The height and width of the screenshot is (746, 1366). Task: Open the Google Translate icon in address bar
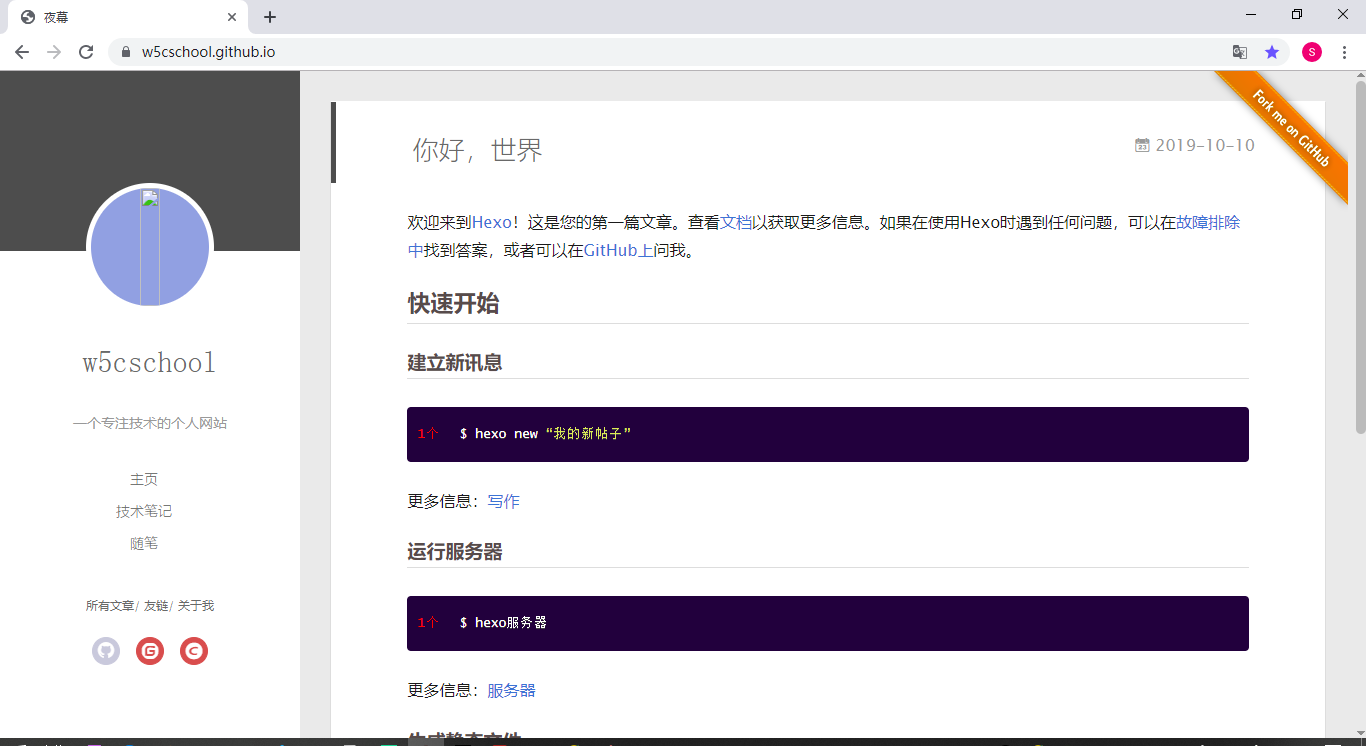click(1239, 51)
